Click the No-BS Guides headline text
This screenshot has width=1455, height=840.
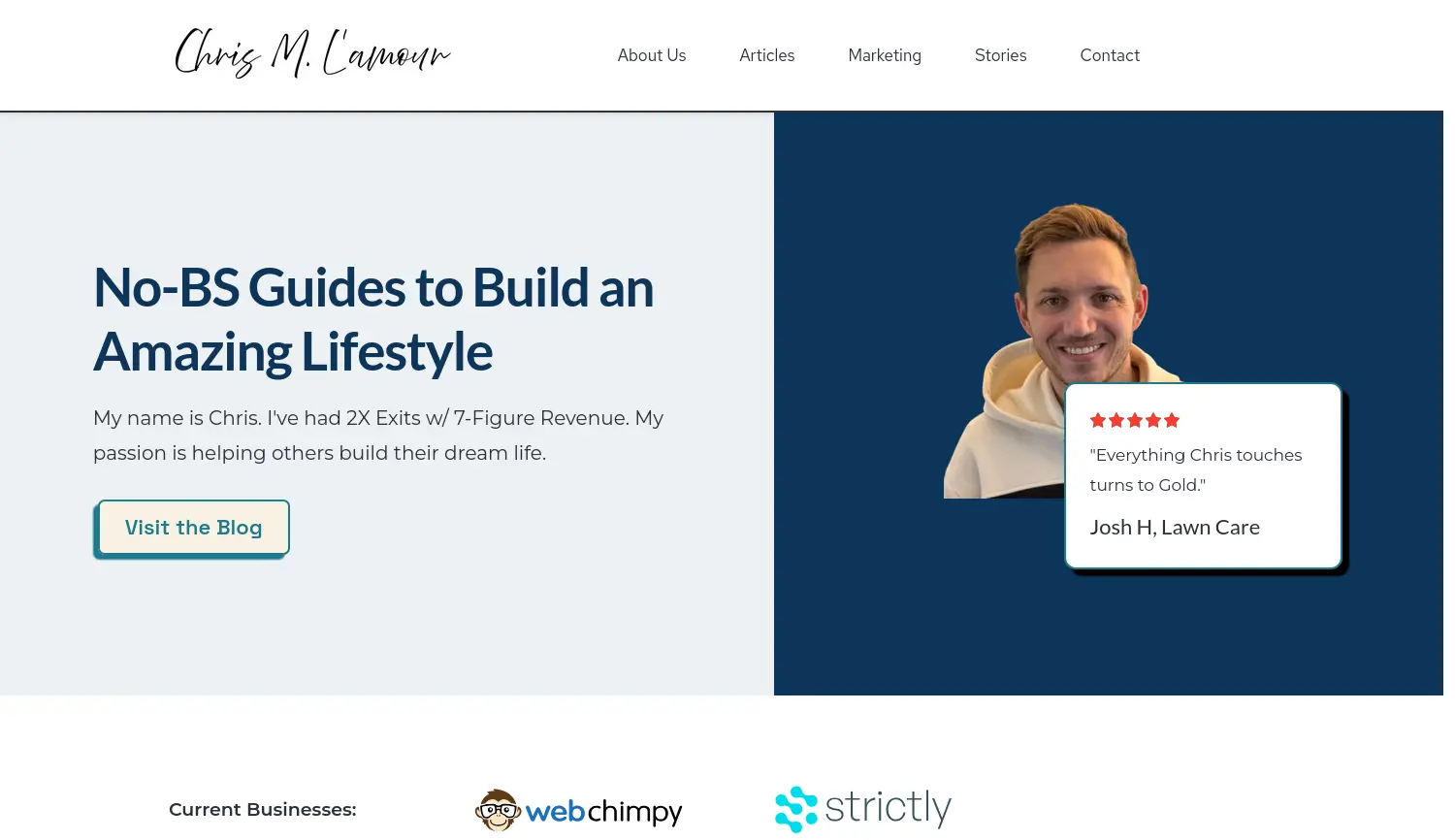tap(373, 319)
